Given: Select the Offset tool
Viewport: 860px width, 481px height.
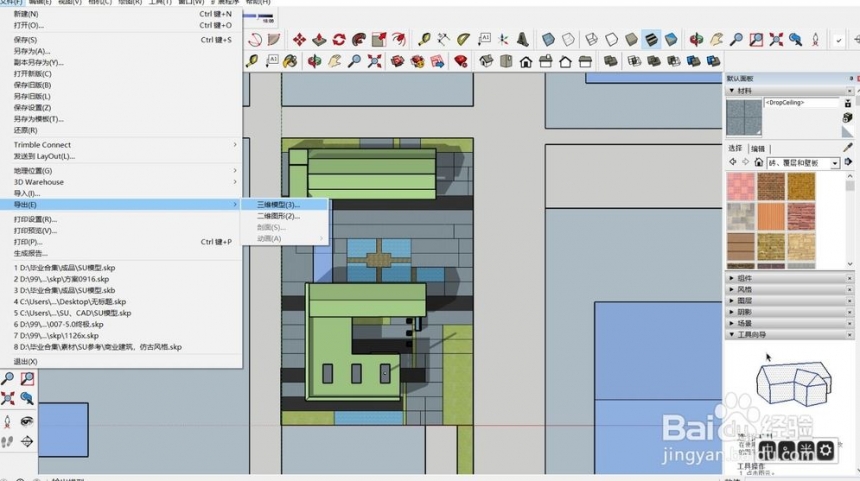Looking at the screenshot, I should point(399,39).
